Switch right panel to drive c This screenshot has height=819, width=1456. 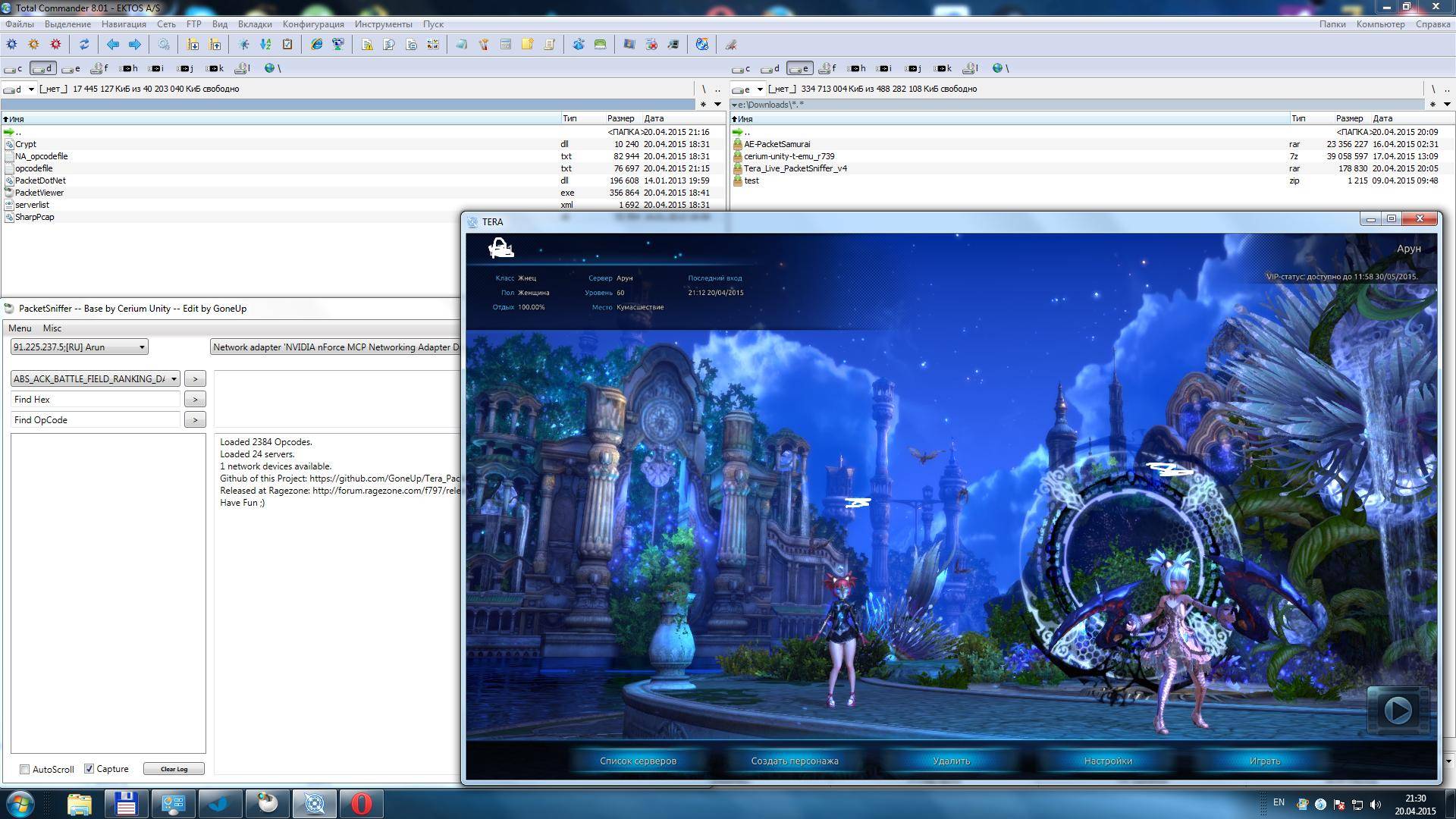(x=741, y=68)
